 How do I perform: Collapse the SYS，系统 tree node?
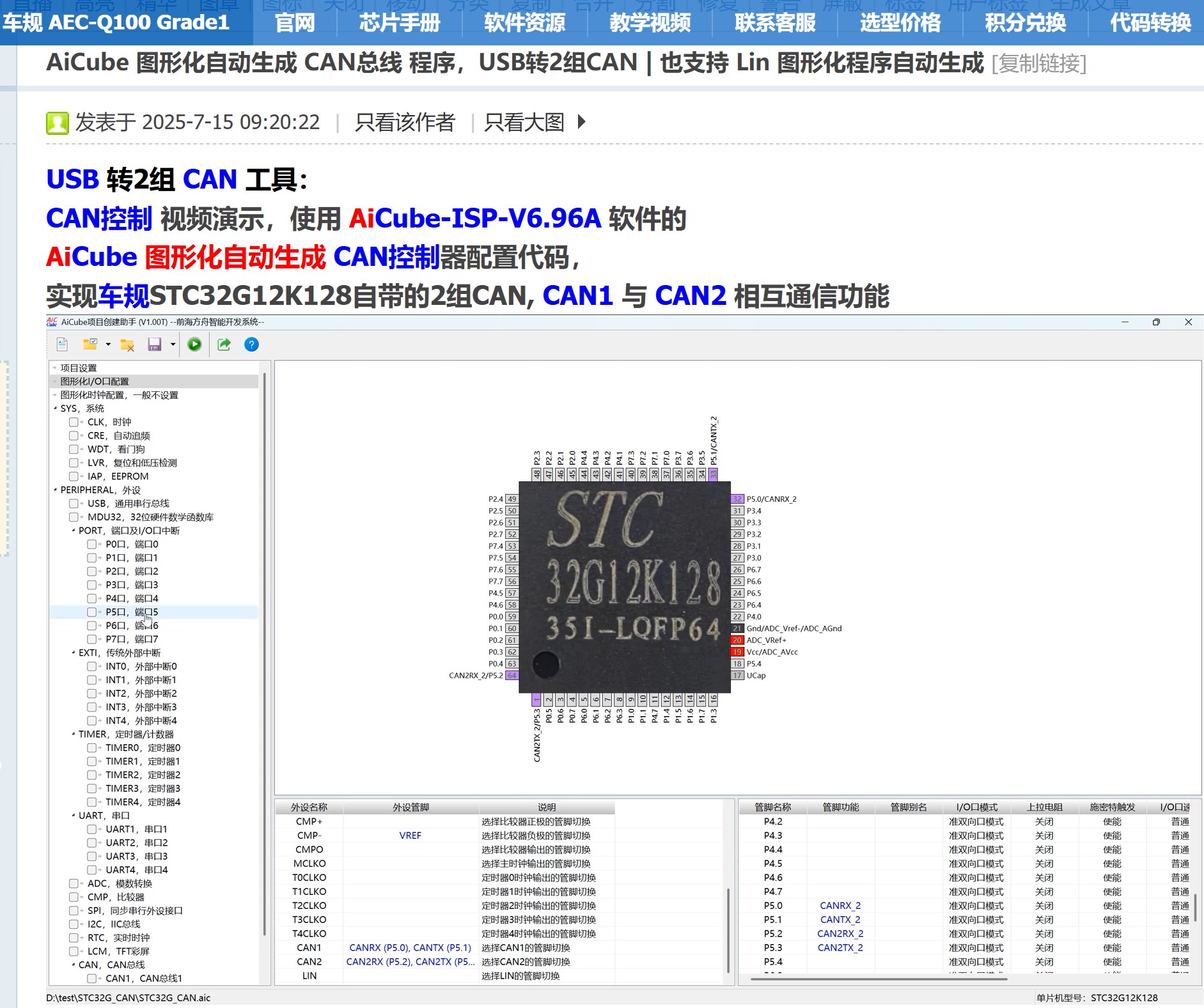coord(55,408)
